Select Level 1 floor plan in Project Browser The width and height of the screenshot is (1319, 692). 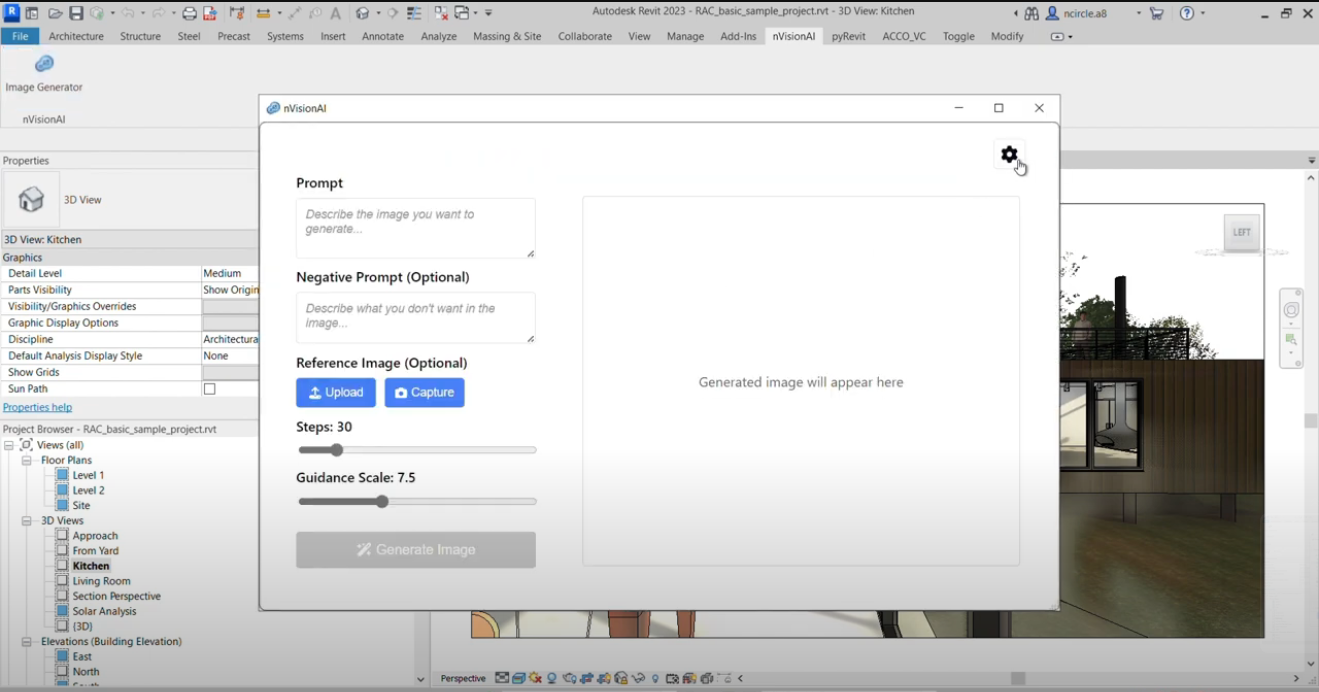click(x=88, y=475)
